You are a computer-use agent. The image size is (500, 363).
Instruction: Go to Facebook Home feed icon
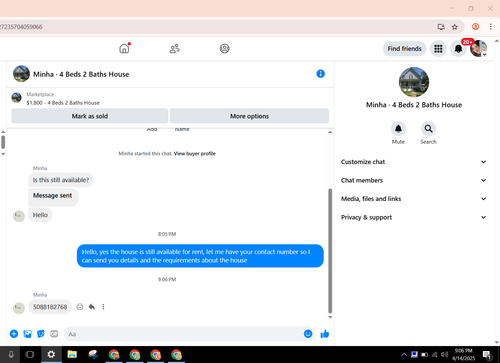(124, 49)
